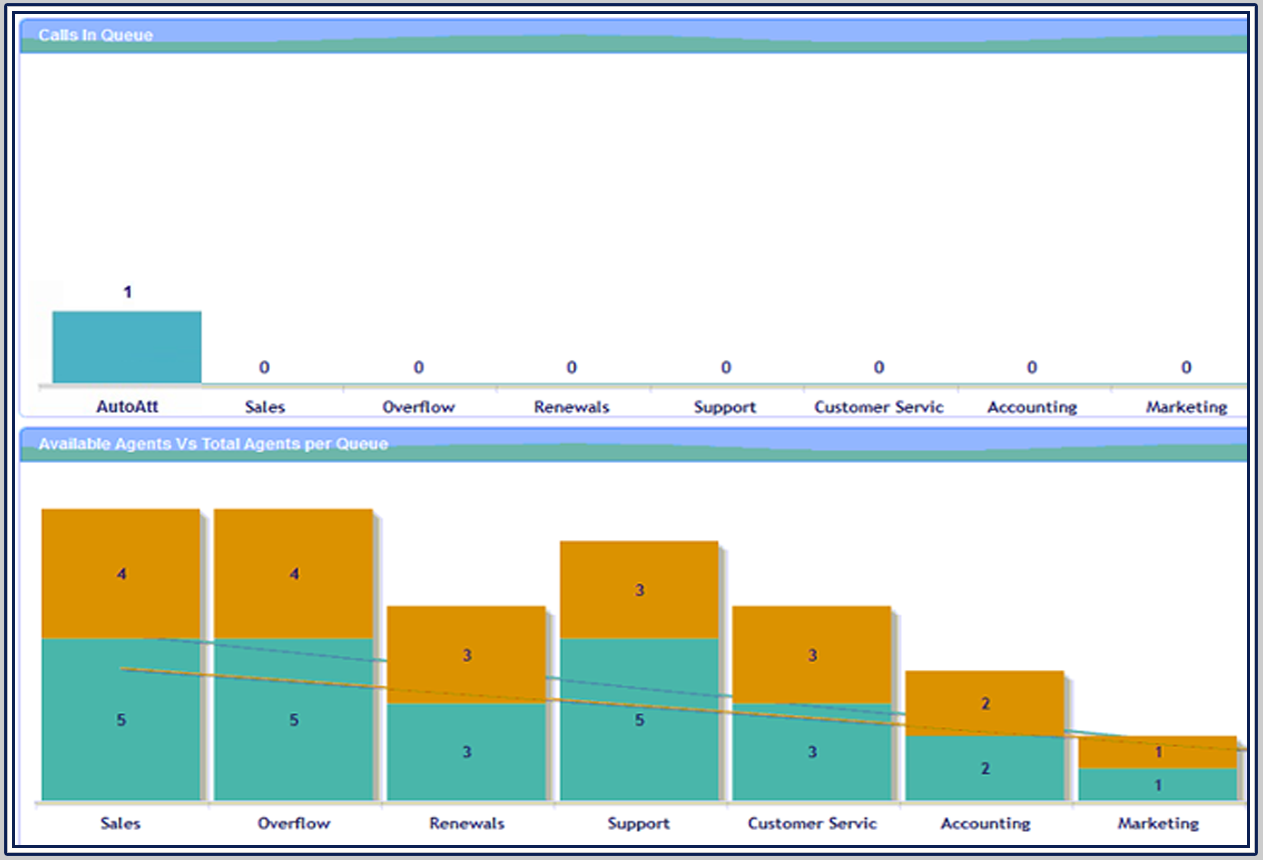Select the Calls In Queue panel header
Viewport: 1263px width, 860px height.
point(96,35)
